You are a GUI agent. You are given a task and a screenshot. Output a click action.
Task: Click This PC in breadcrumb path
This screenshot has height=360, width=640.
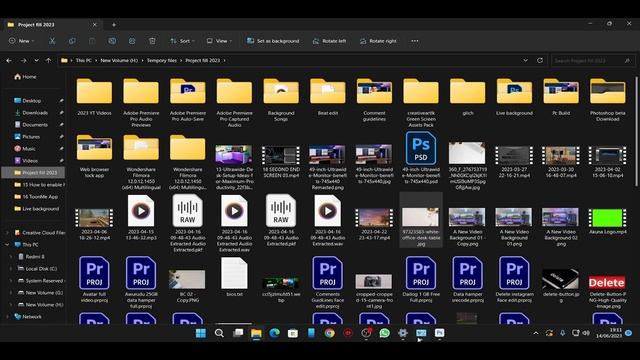(84, 60)
